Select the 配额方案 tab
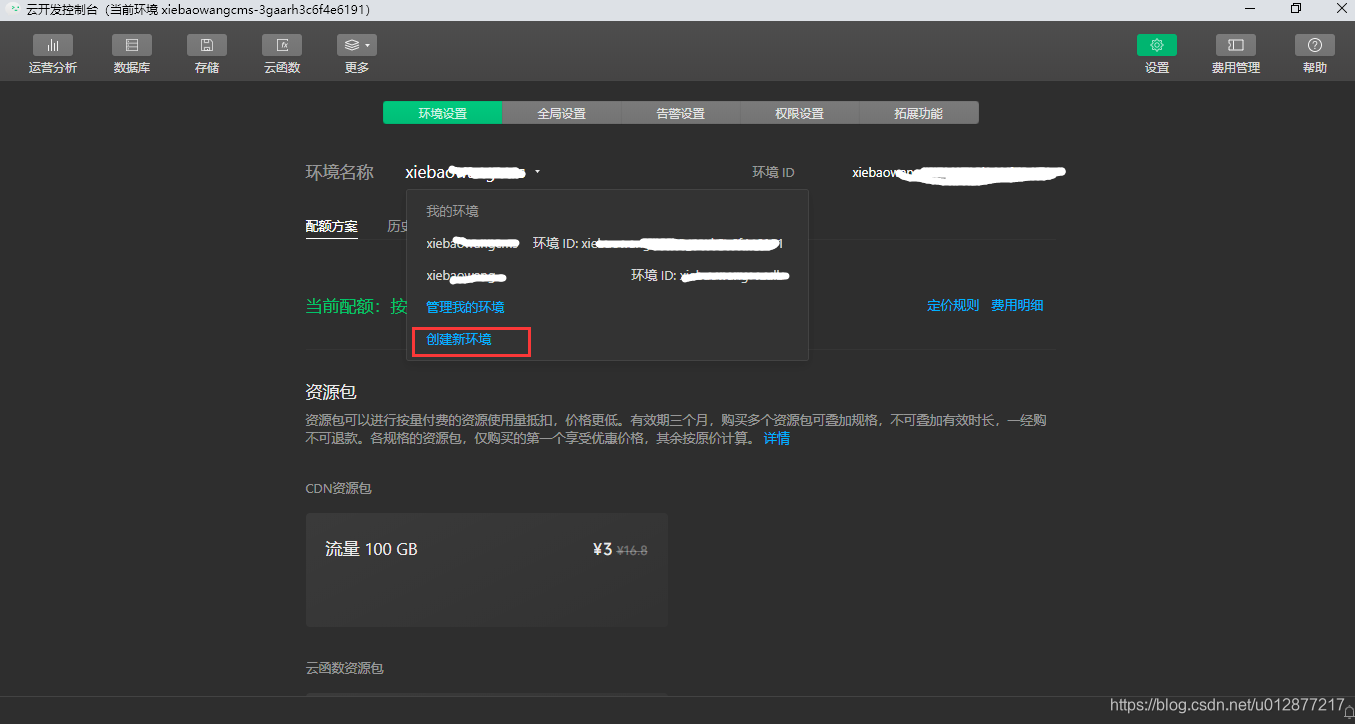This screenshot has height=724, width=1355. pos(331,226)
